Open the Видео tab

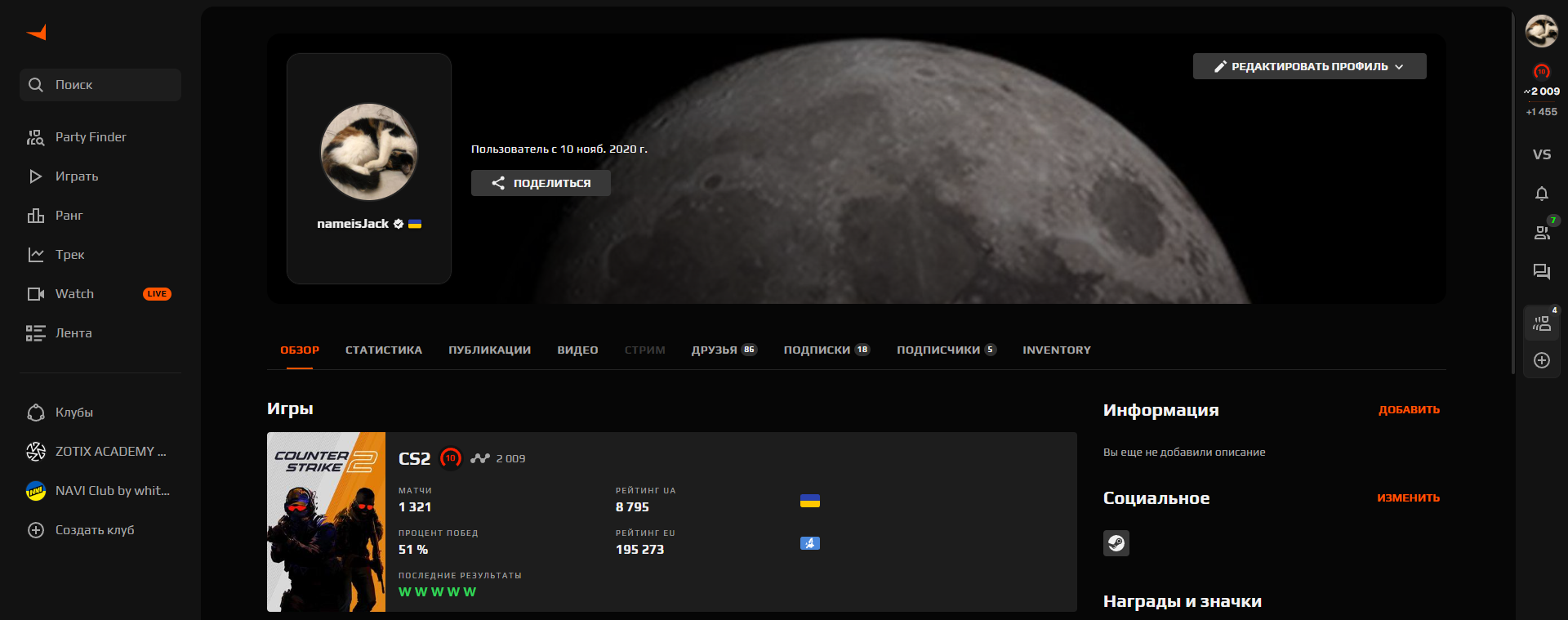tap(578, 350)
